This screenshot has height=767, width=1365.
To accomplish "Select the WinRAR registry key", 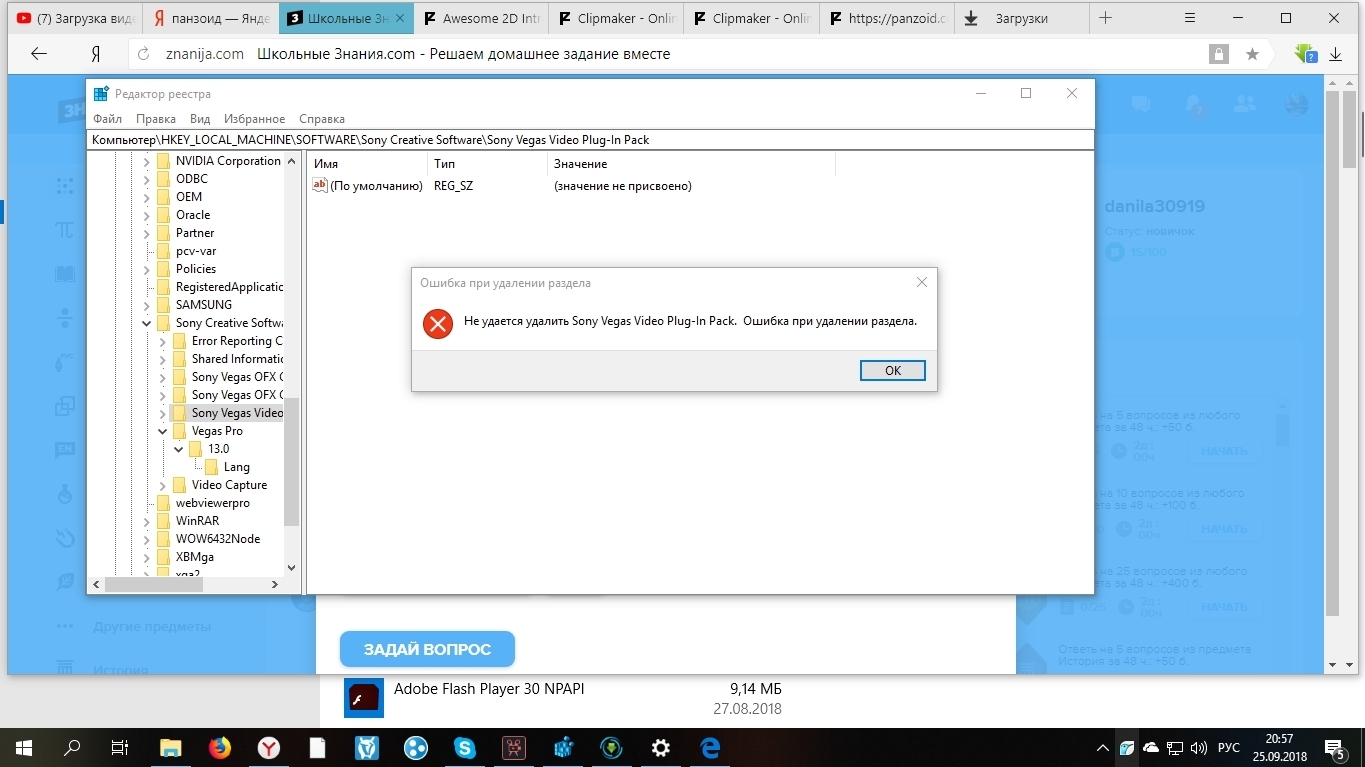I will point(197,521).
